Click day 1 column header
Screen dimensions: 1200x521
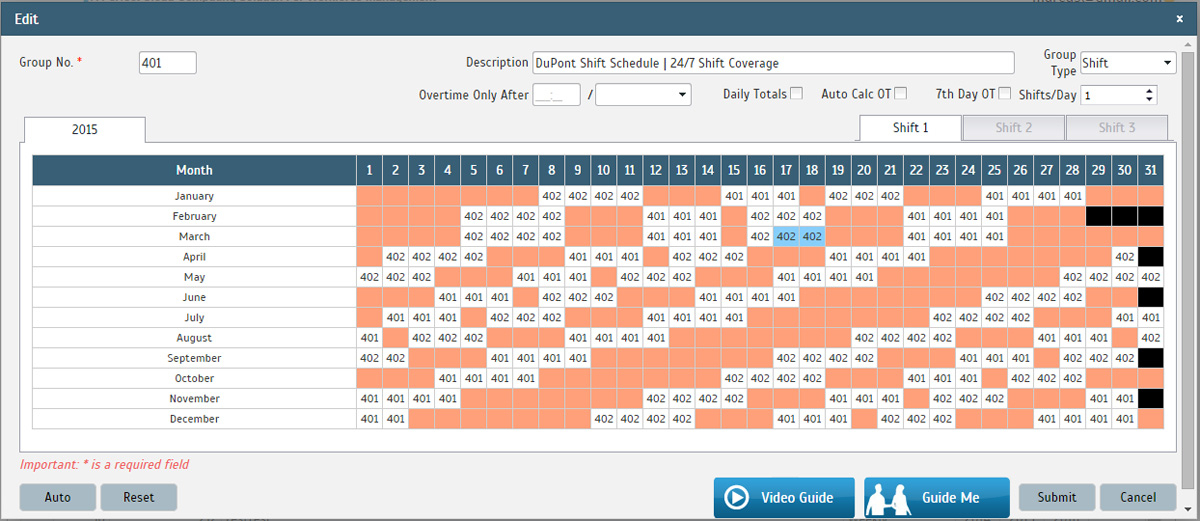pos(370,170)
